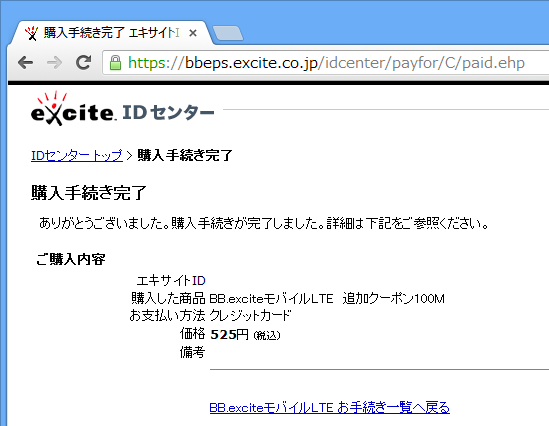Click the エキサイトID label
This screenshot has width=549, height=426.
(x=171, y=280)
